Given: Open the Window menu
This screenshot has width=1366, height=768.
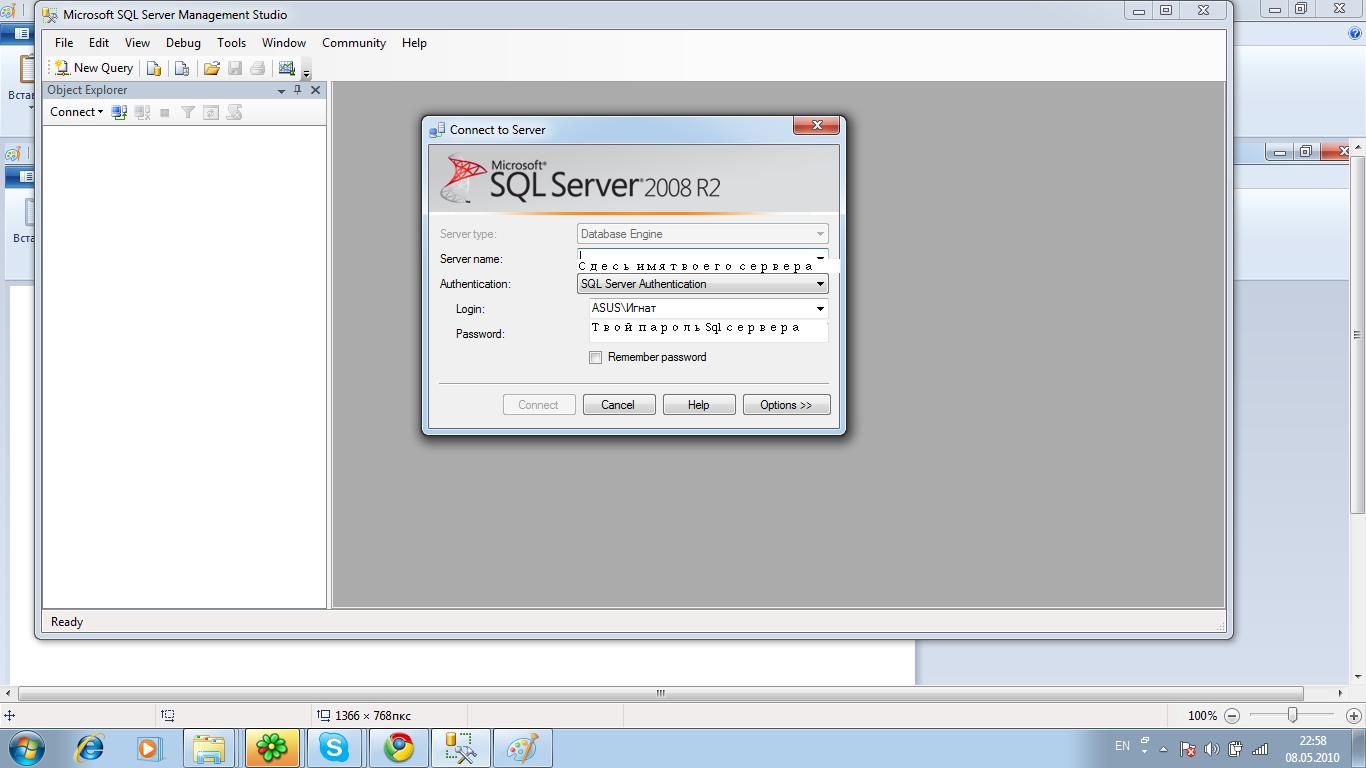Looking at the screenshot, I should point(284,43).
